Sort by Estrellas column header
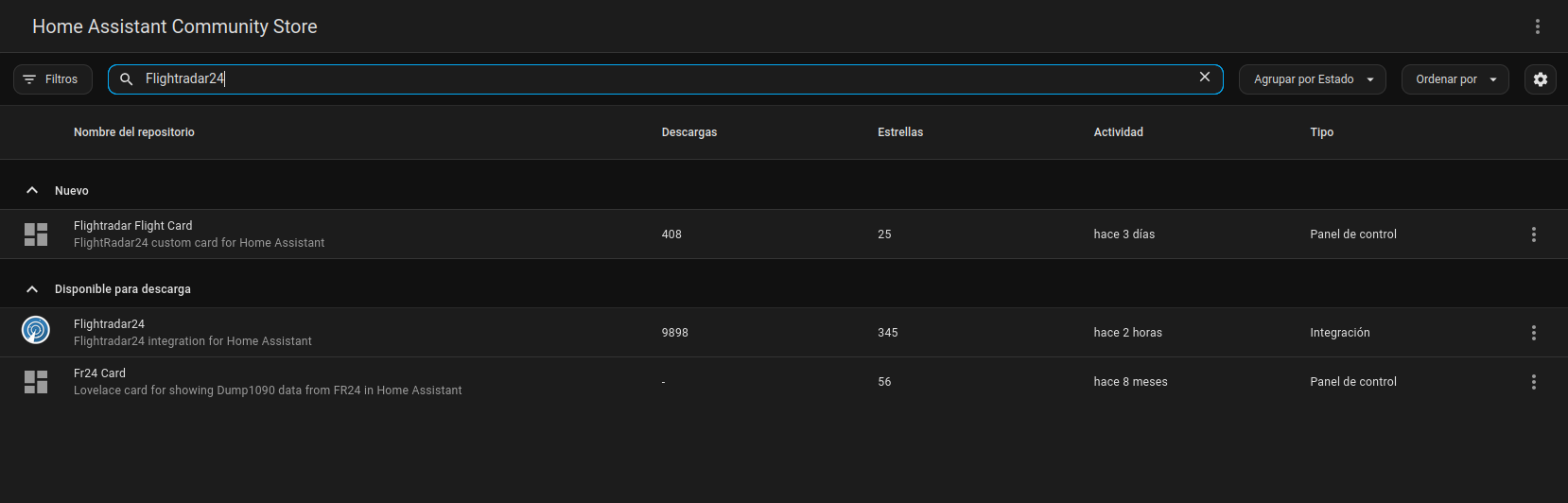This screenshot has height=503, width=1568. pos(899,132)
